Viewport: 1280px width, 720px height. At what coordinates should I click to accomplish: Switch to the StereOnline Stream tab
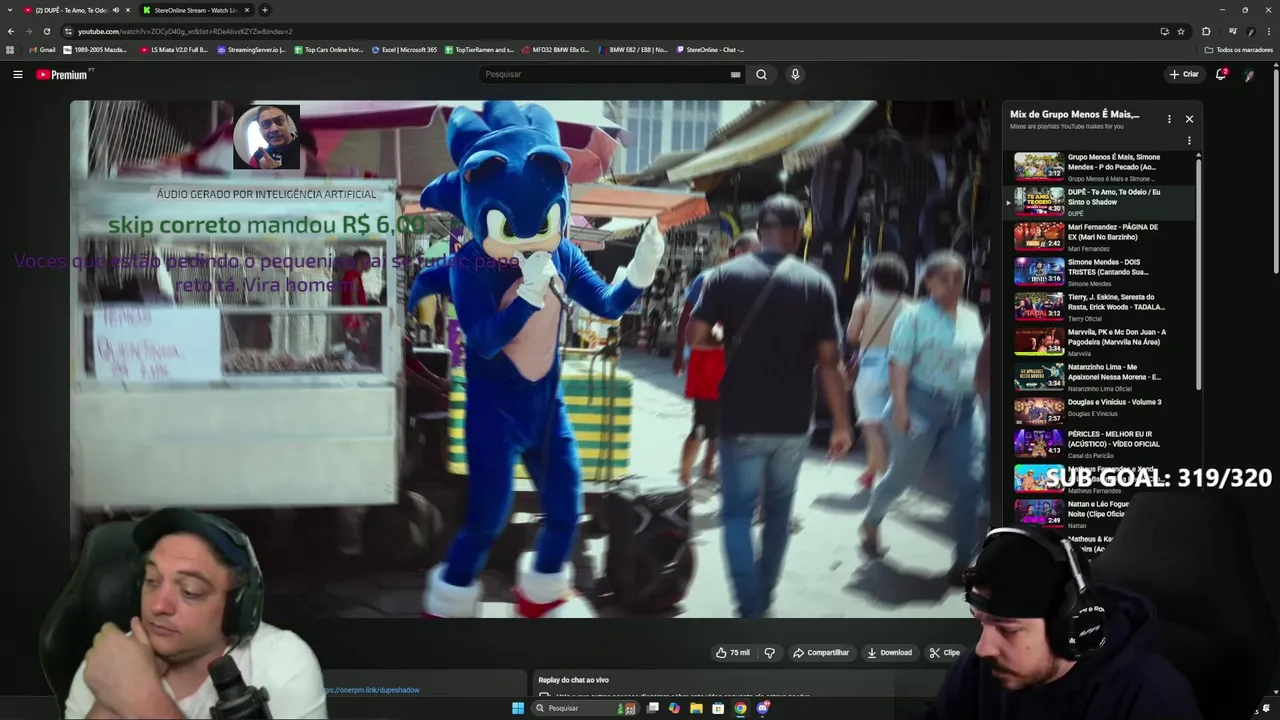(195, 10)
